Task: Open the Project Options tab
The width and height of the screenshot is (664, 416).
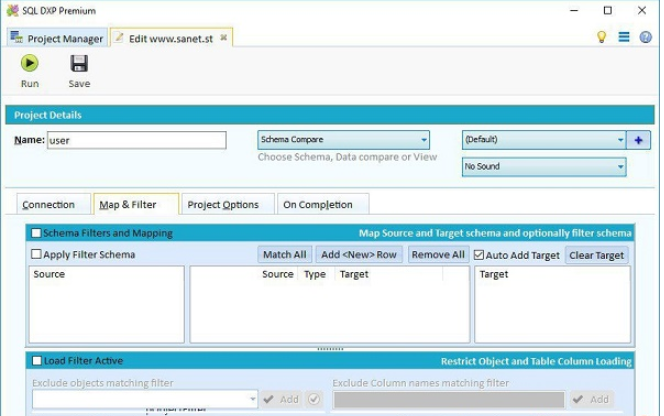Action: [228, 204]
